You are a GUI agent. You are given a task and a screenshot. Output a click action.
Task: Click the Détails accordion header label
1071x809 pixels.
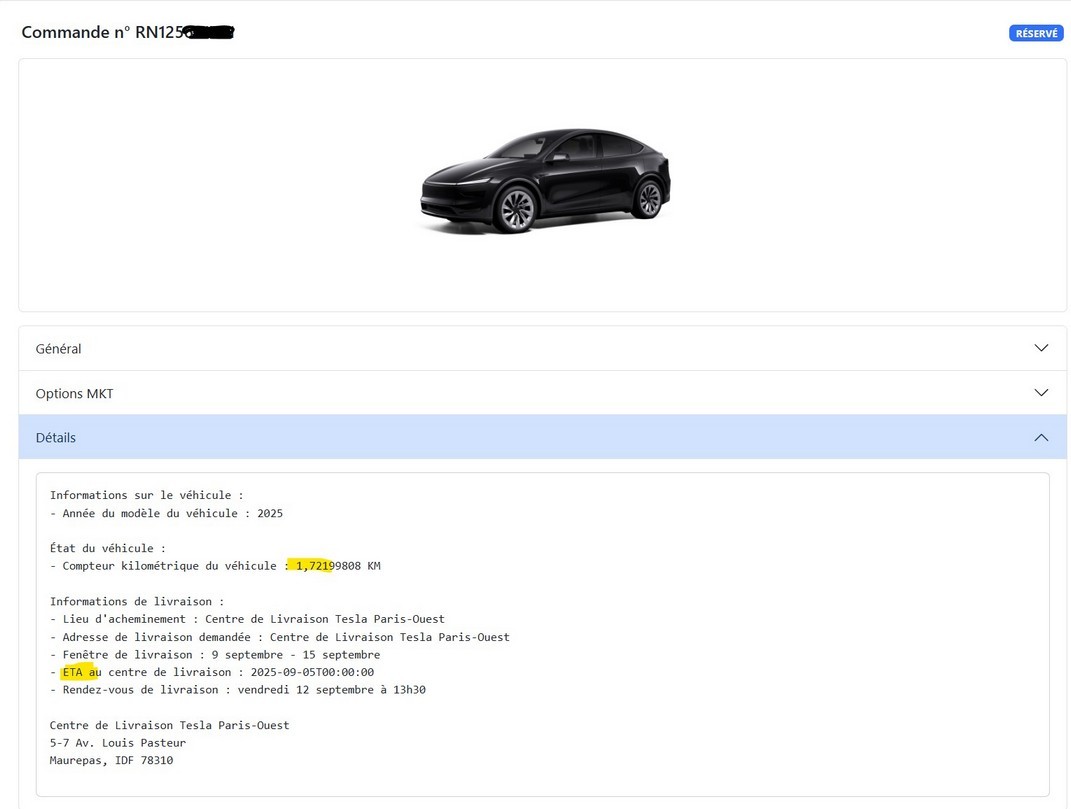55,438
